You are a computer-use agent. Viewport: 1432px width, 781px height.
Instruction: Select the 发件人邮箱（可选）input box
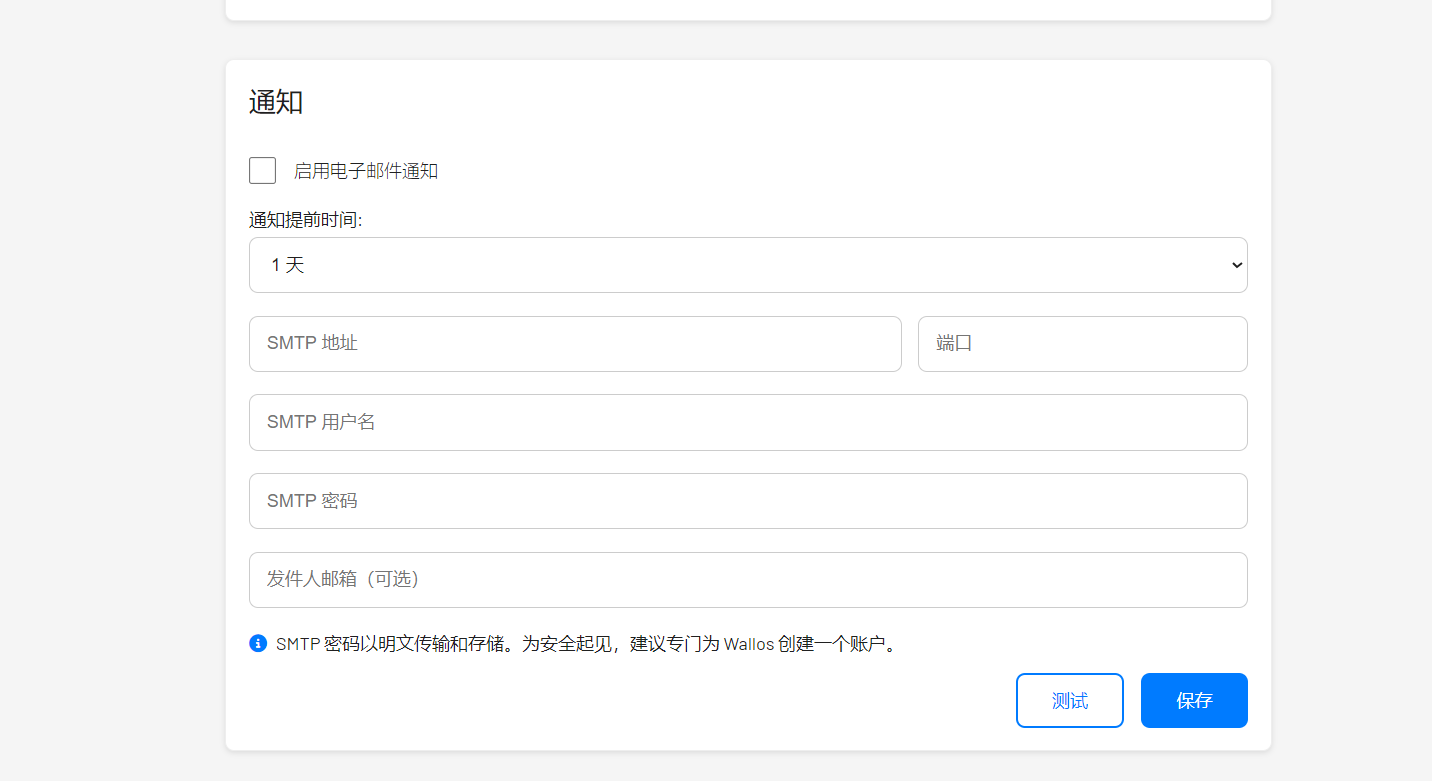(747, 580)
